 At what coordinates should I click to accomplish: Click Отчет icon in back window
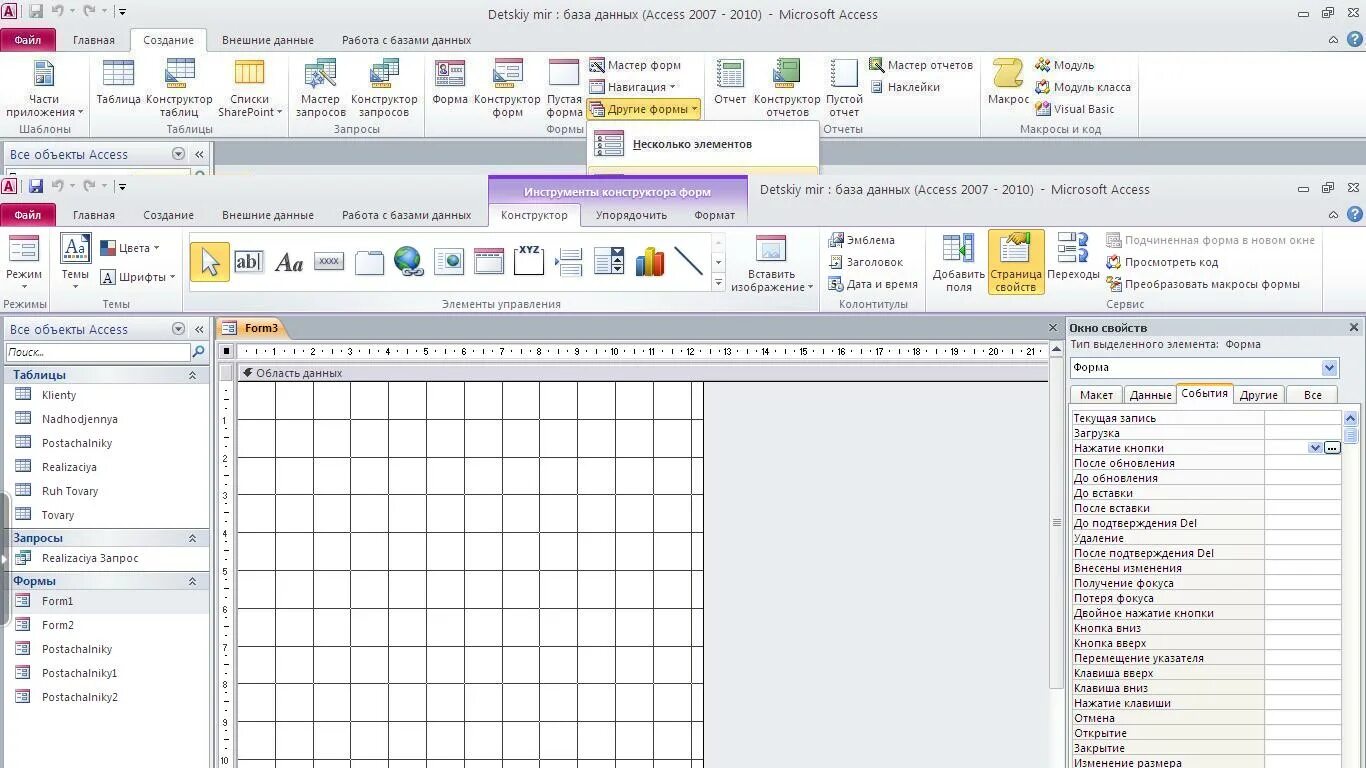(730, 82)
